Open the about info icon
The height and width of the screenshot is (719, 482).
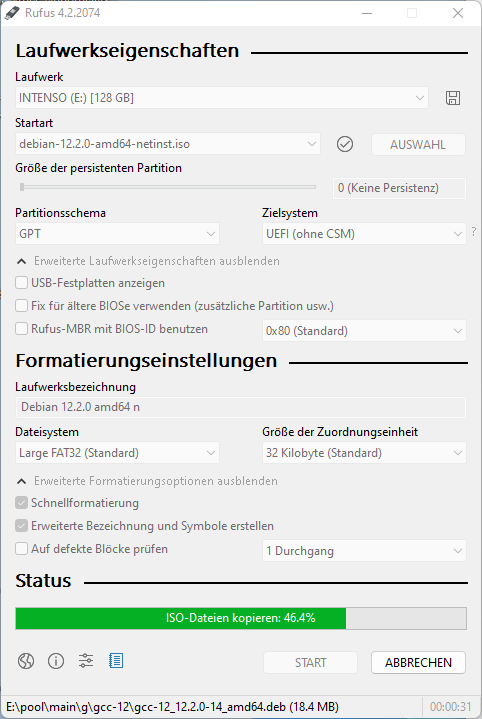[56, 661]
